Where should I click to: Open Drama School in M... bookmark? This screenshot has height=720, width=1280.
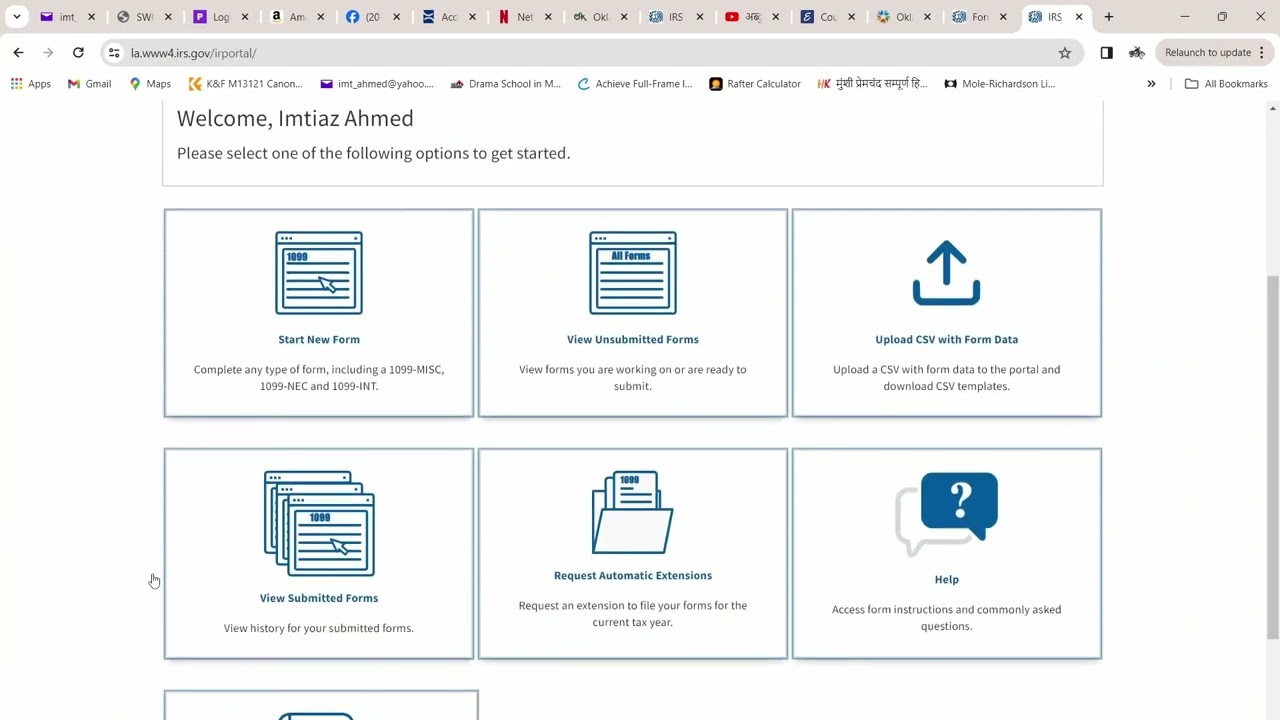tap(505, 84)
